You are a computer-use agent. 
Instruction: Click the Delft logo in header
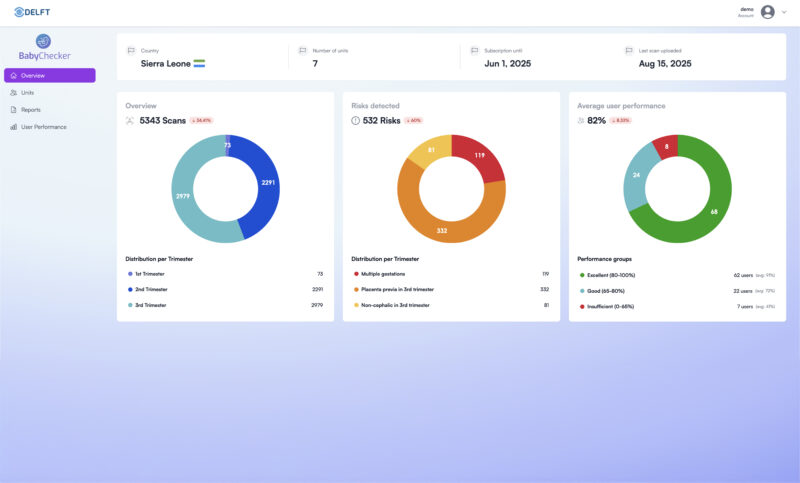point(32,12)
